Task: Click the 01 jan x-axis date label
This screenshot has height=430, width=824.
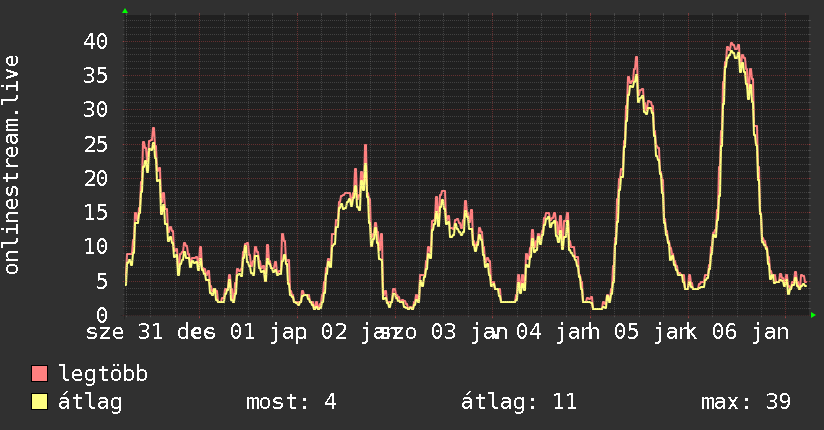Action: coord(268,332)
